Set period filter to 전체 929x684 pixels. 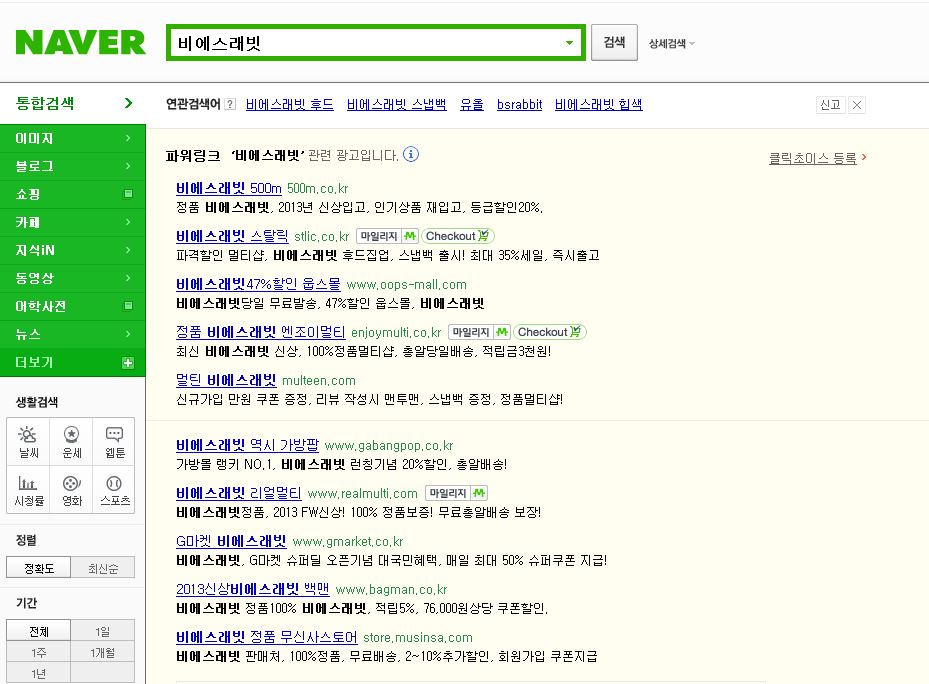(39, 631)
